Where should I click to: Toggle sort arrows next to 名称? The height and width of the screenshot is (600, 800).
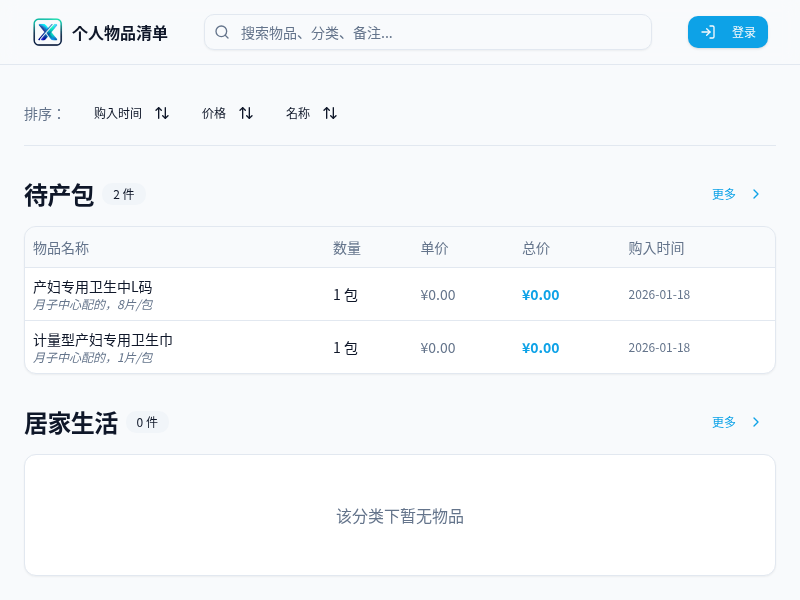click(x=330, y=113)
